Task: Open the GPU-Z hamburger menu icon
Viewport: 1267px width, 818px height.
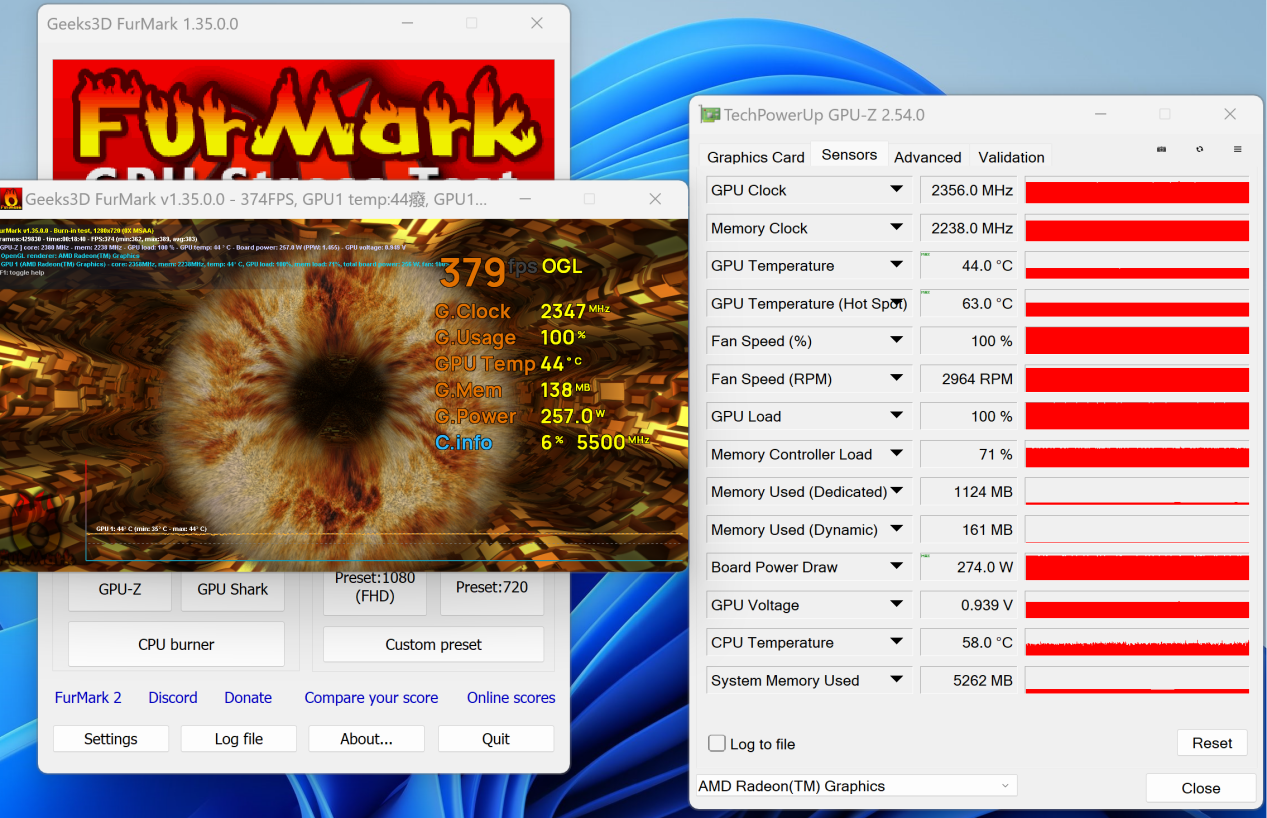Action: pos(1237,149)
